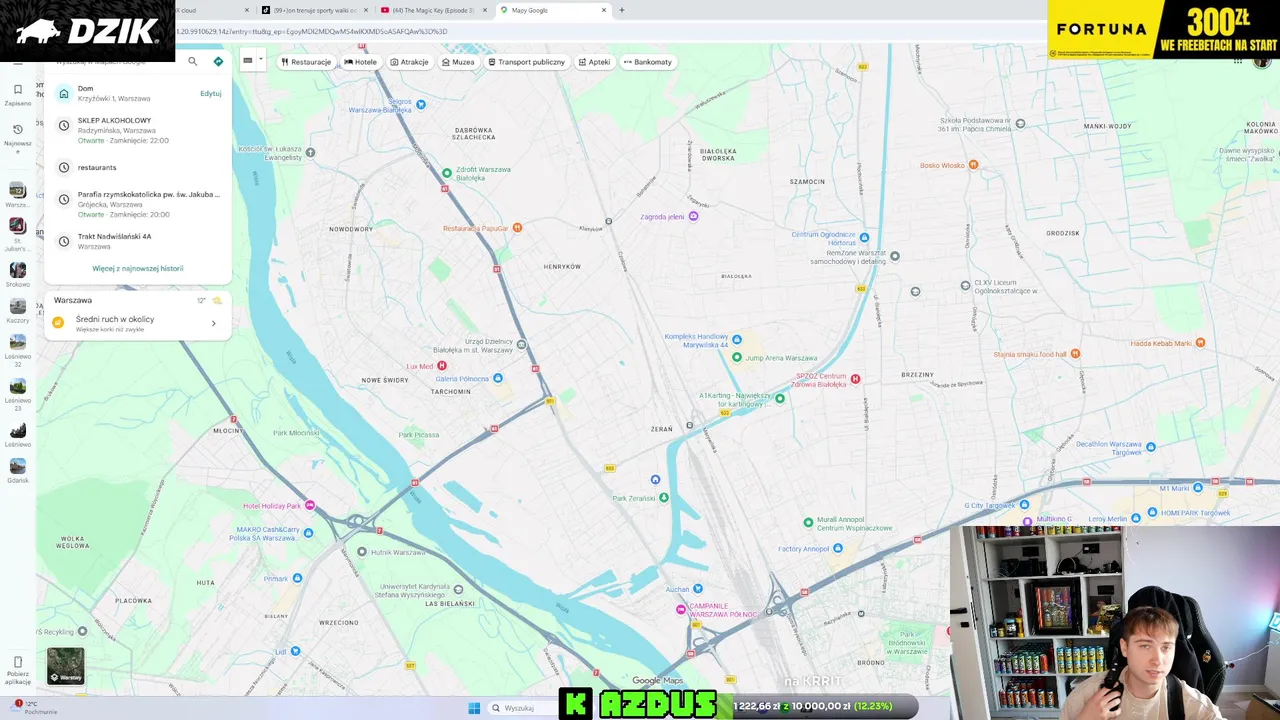Viewport: 1280px width, 720px height.
Task: Select the Restauracja PapuGar map pin
Action: click(x=517, y=228)
